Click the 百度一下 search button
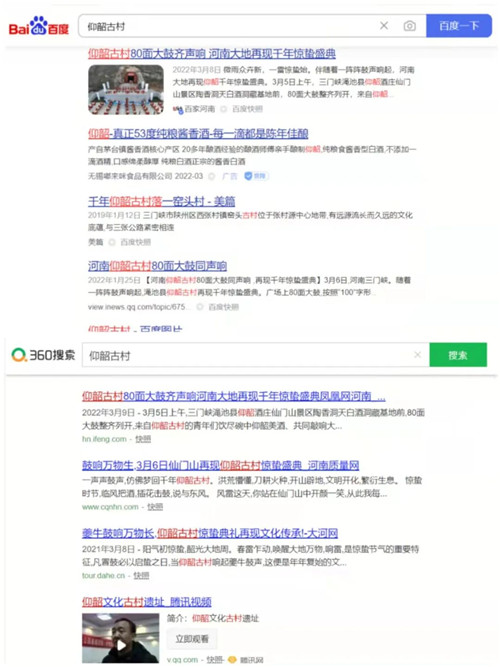 click(x=459, y=26)
